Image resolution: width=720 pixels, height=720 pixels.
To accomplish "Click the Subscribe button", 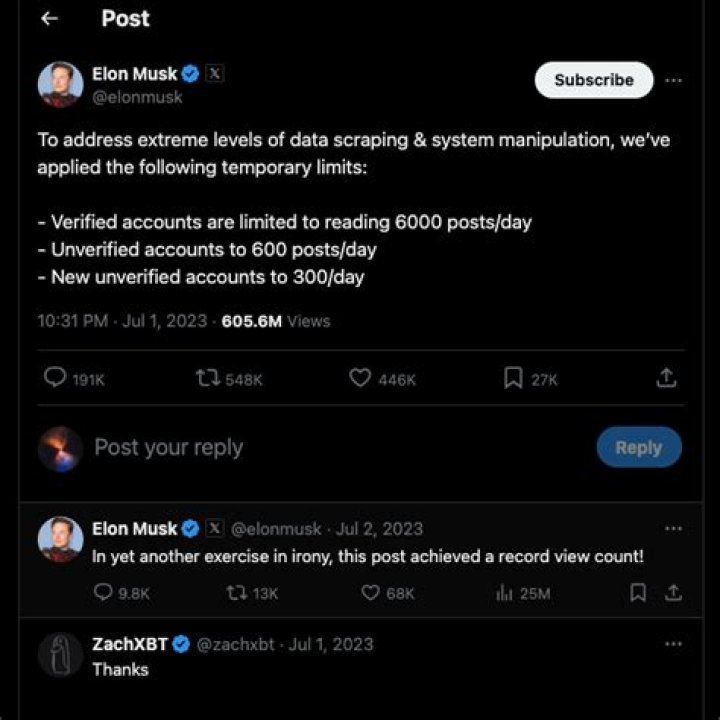I will (x=594, y=80).
